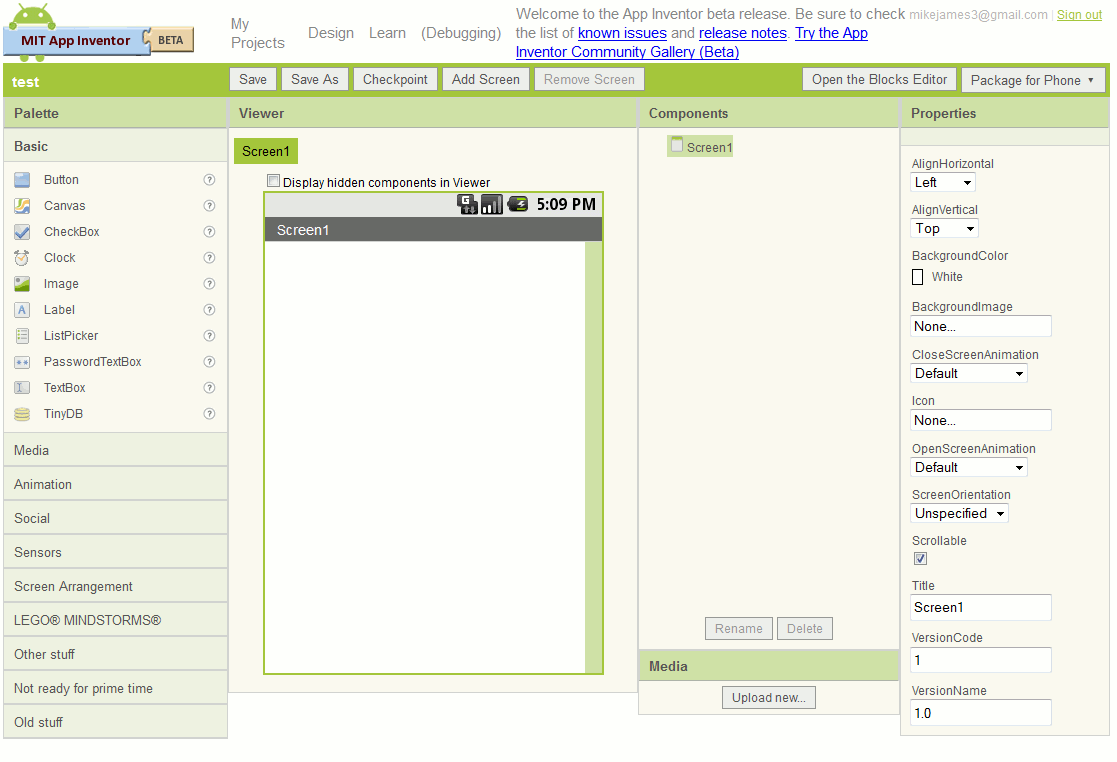The width and height of the screenshot is (1117, 762).
Task: Select the Screen1 tab in Viewer
Action: click(266, 152)
